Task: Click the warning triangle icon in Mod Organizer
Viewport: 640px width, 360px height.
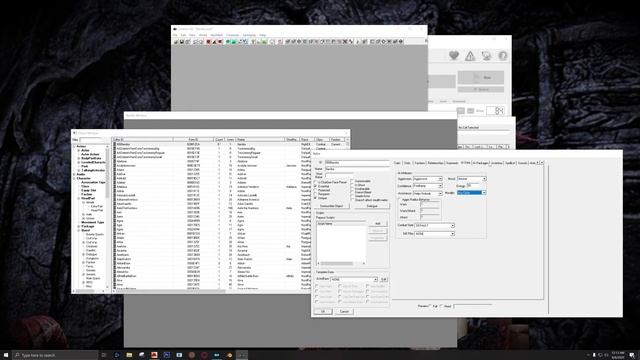Action: pos(470,56)
